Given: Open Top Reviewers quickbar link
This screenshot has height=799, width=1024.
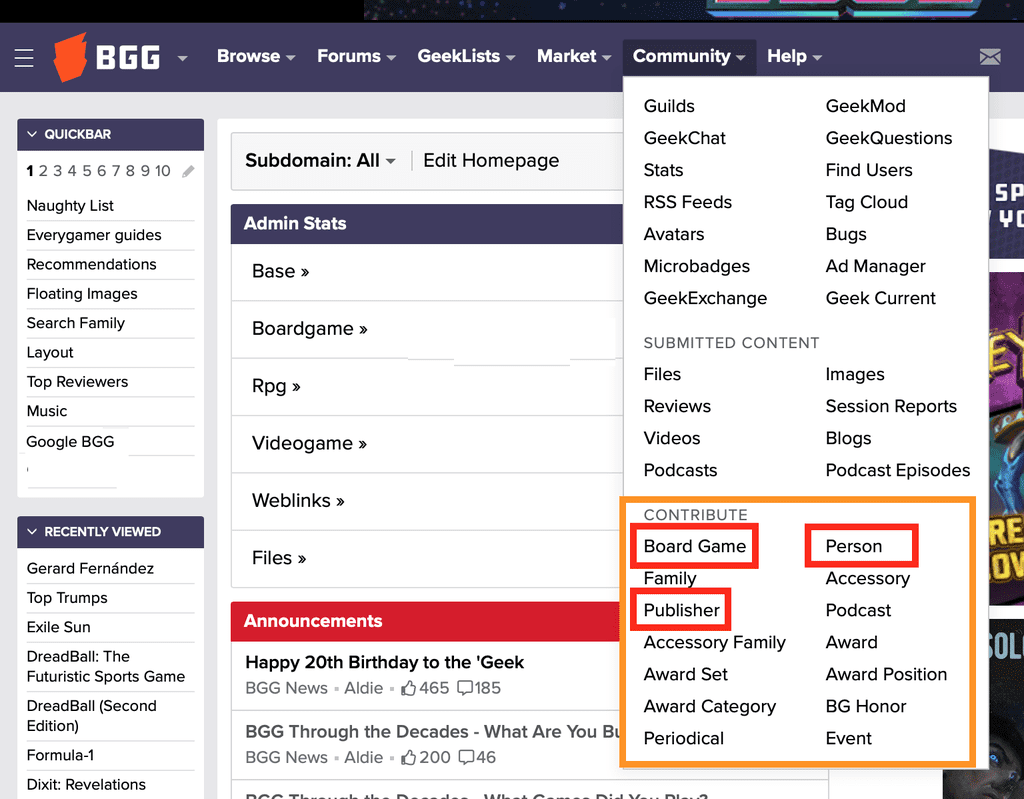Looking at the screenshot, I should point(77,382).
